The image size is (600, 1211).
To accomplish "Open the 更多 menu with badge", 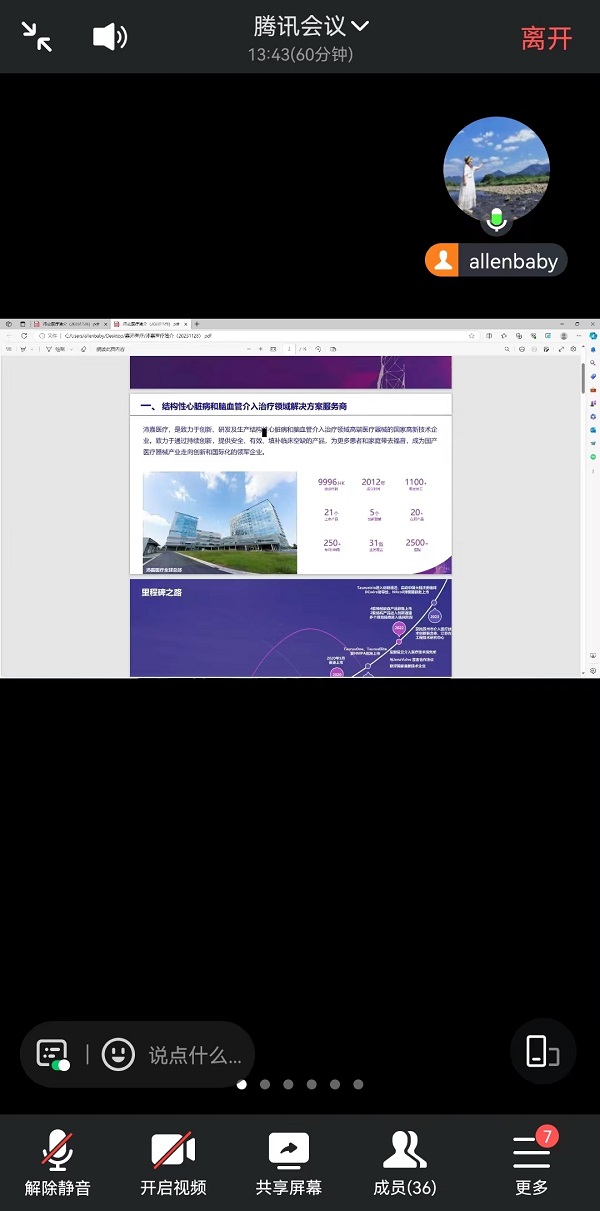I will [x=532, y=1162].
